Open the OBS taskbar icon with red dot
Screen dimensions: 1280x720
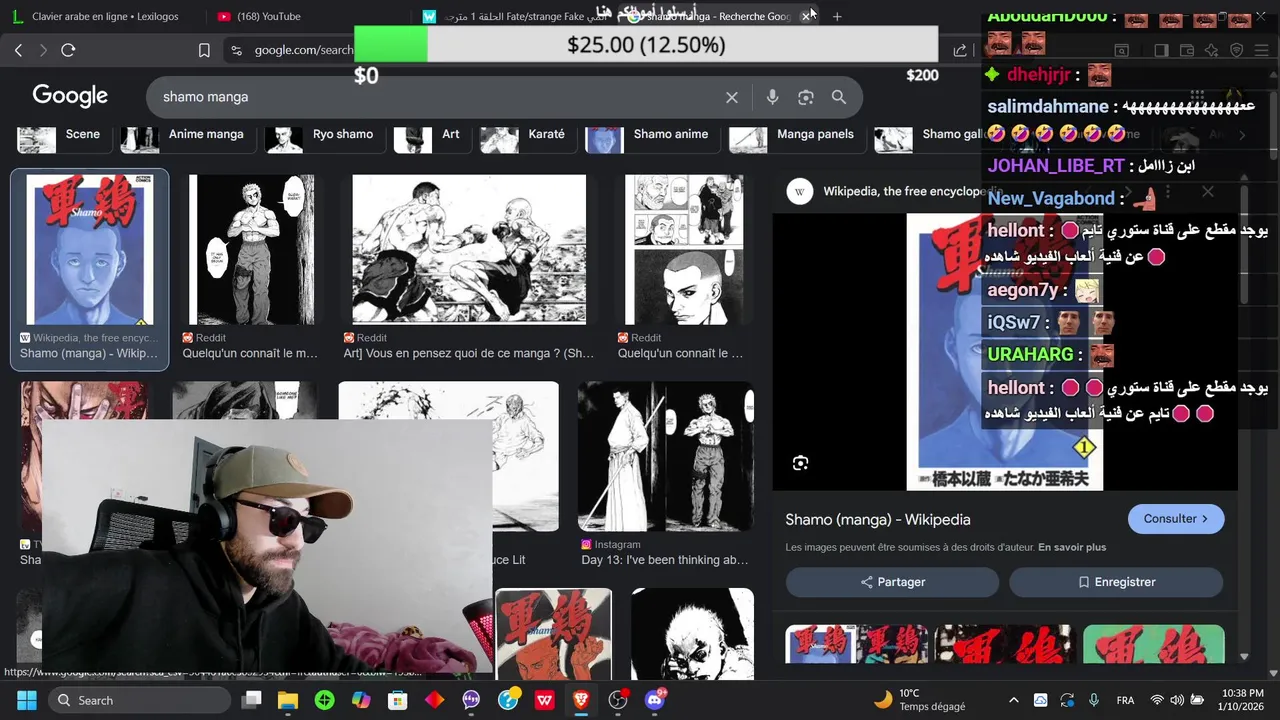[618, 700]
